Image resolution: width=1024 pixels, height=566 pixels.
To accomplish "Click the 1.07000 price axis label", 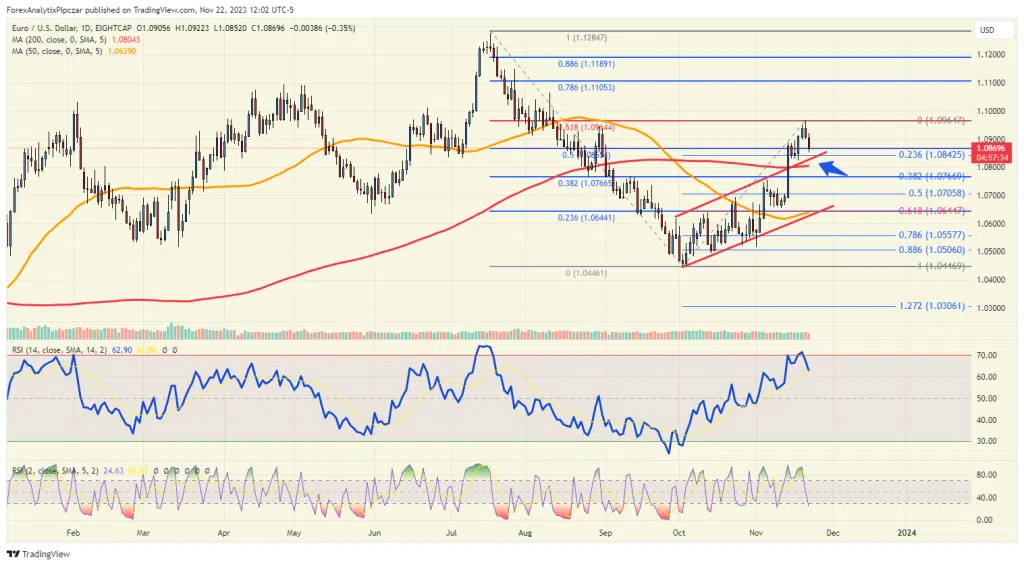I will [x=991, y=195].
